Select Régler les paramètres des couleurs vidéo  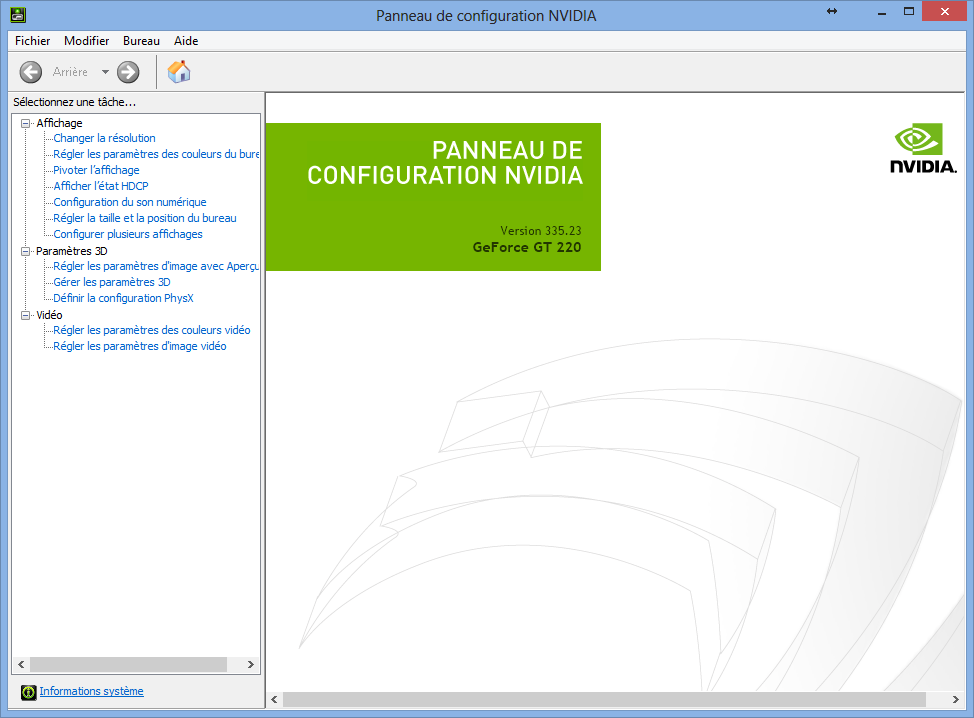coord(152,330)
